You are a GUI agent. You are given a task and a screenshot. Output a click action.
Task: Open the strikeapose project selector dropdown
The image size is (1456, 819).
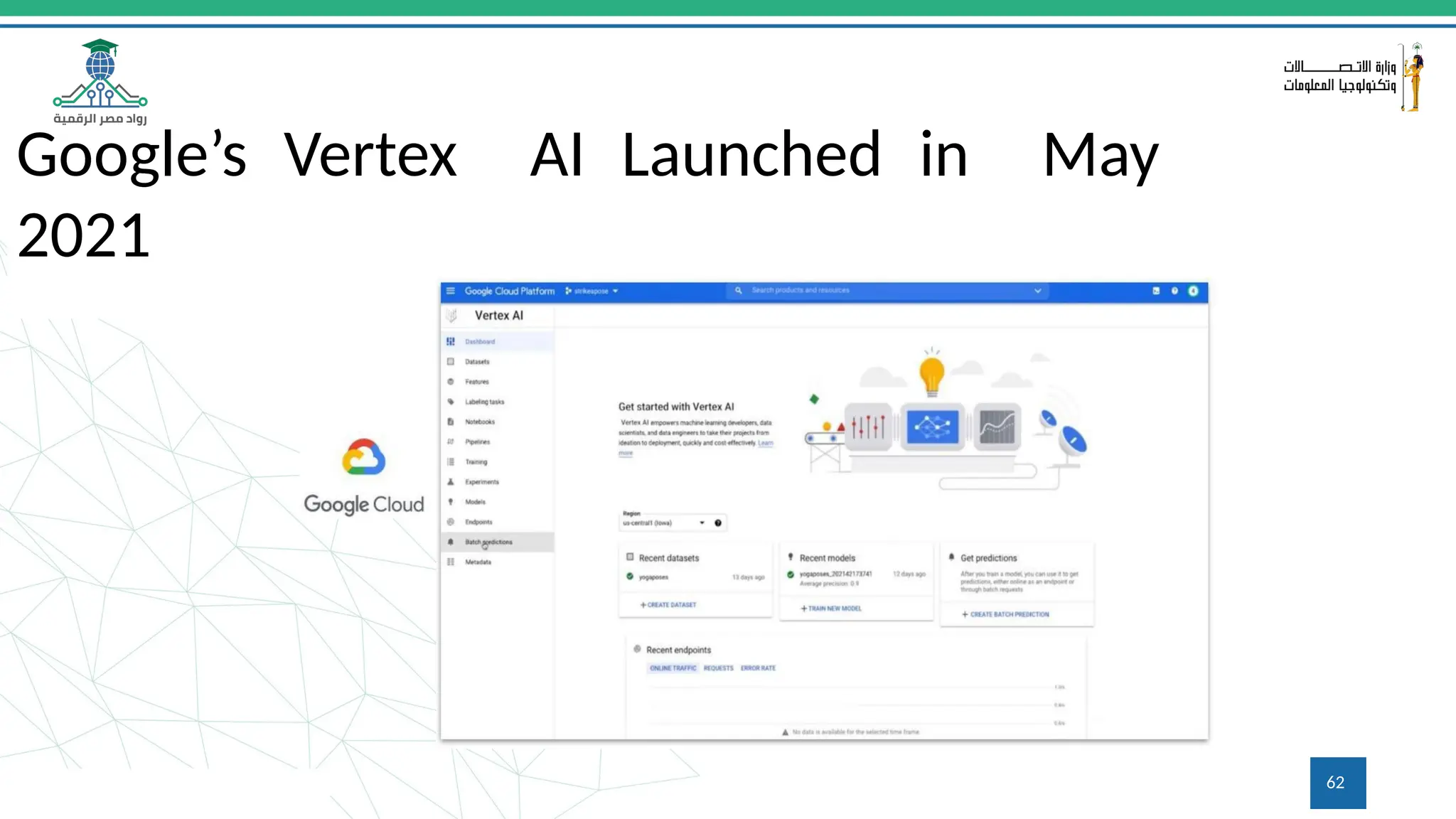tap(591, 291)
